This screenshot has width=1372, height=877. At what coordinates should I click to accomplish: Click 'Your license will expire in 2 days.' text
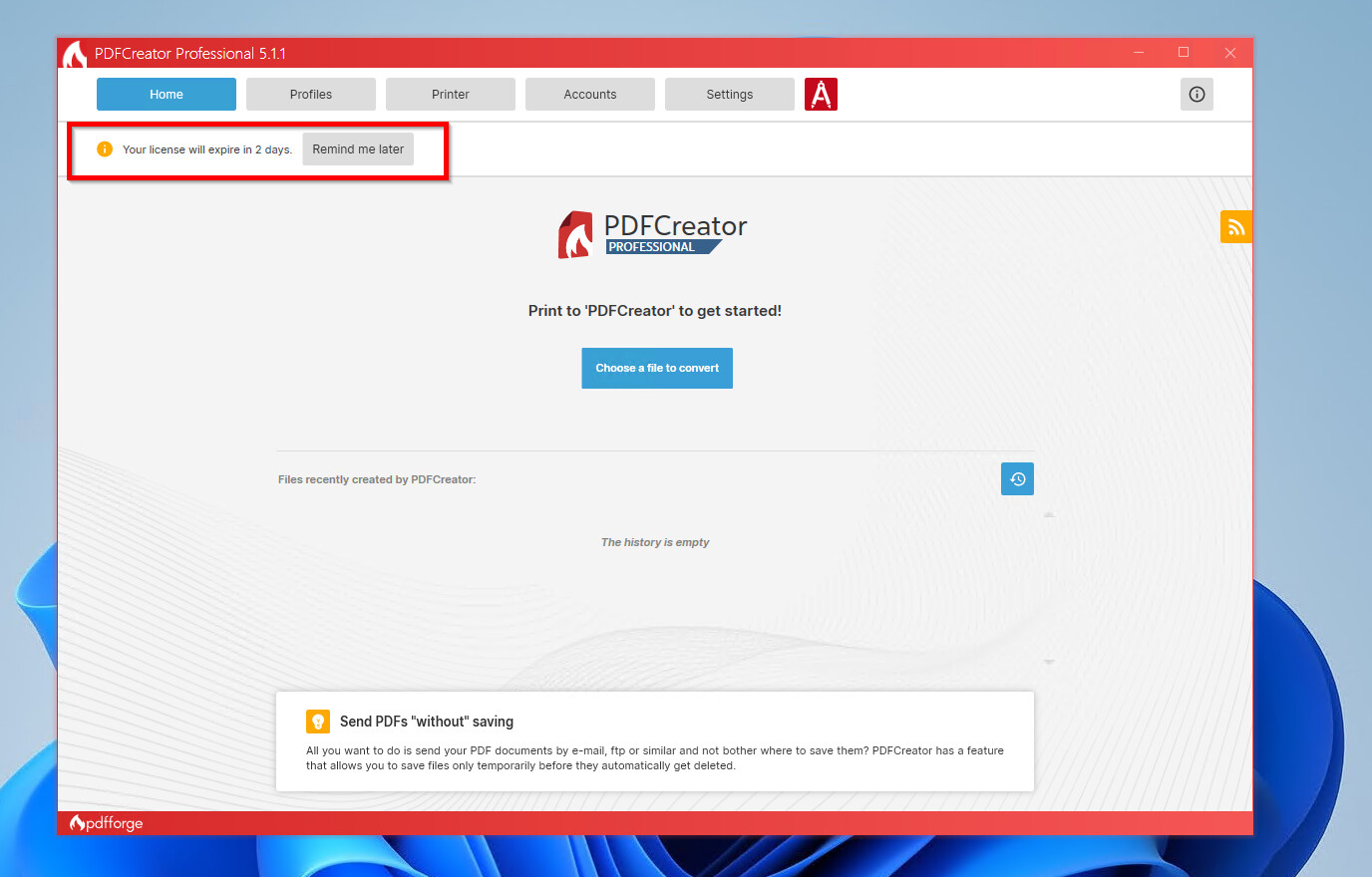207,149
